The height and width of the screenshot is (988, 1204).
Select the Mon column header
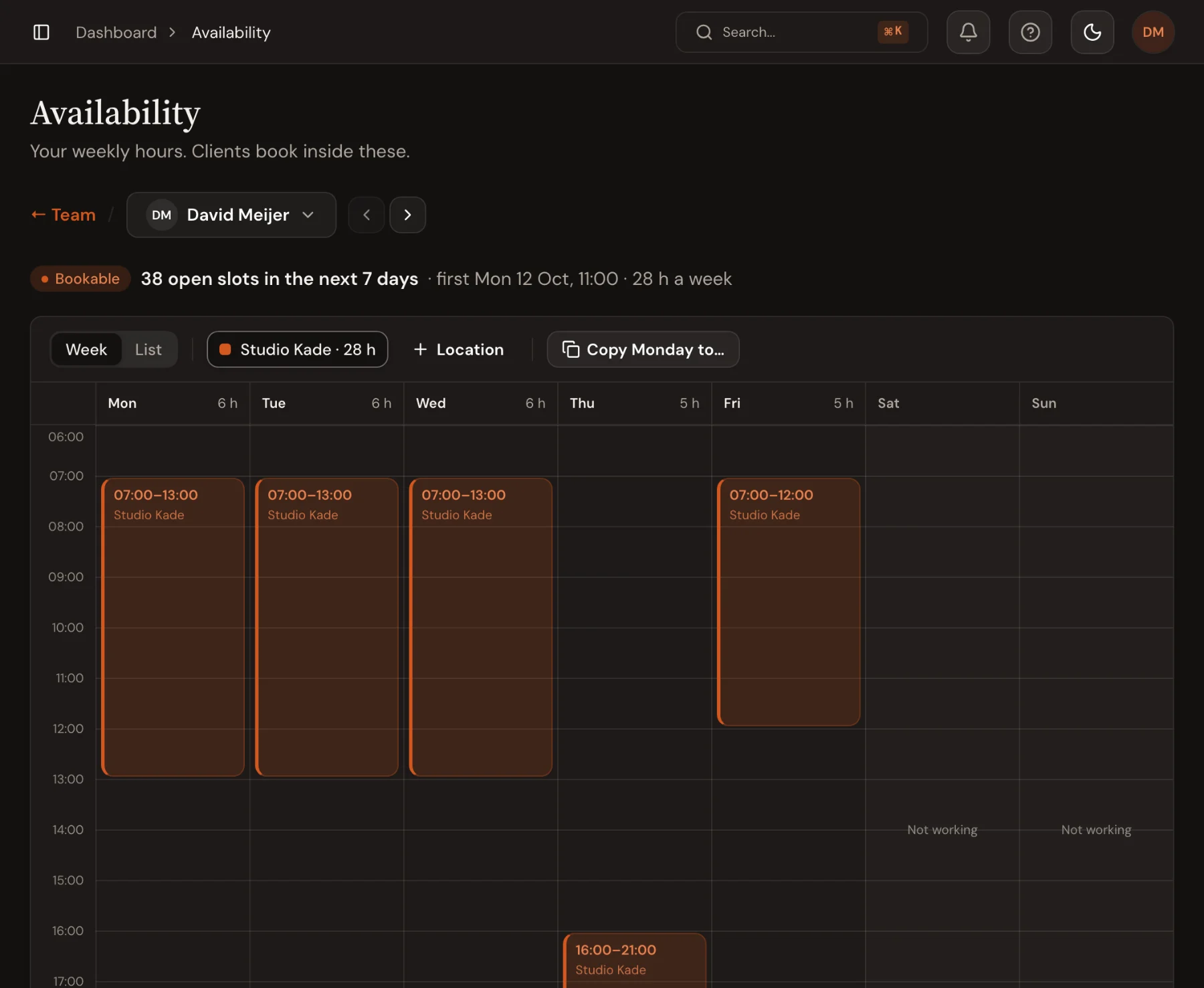click(173, 403)
